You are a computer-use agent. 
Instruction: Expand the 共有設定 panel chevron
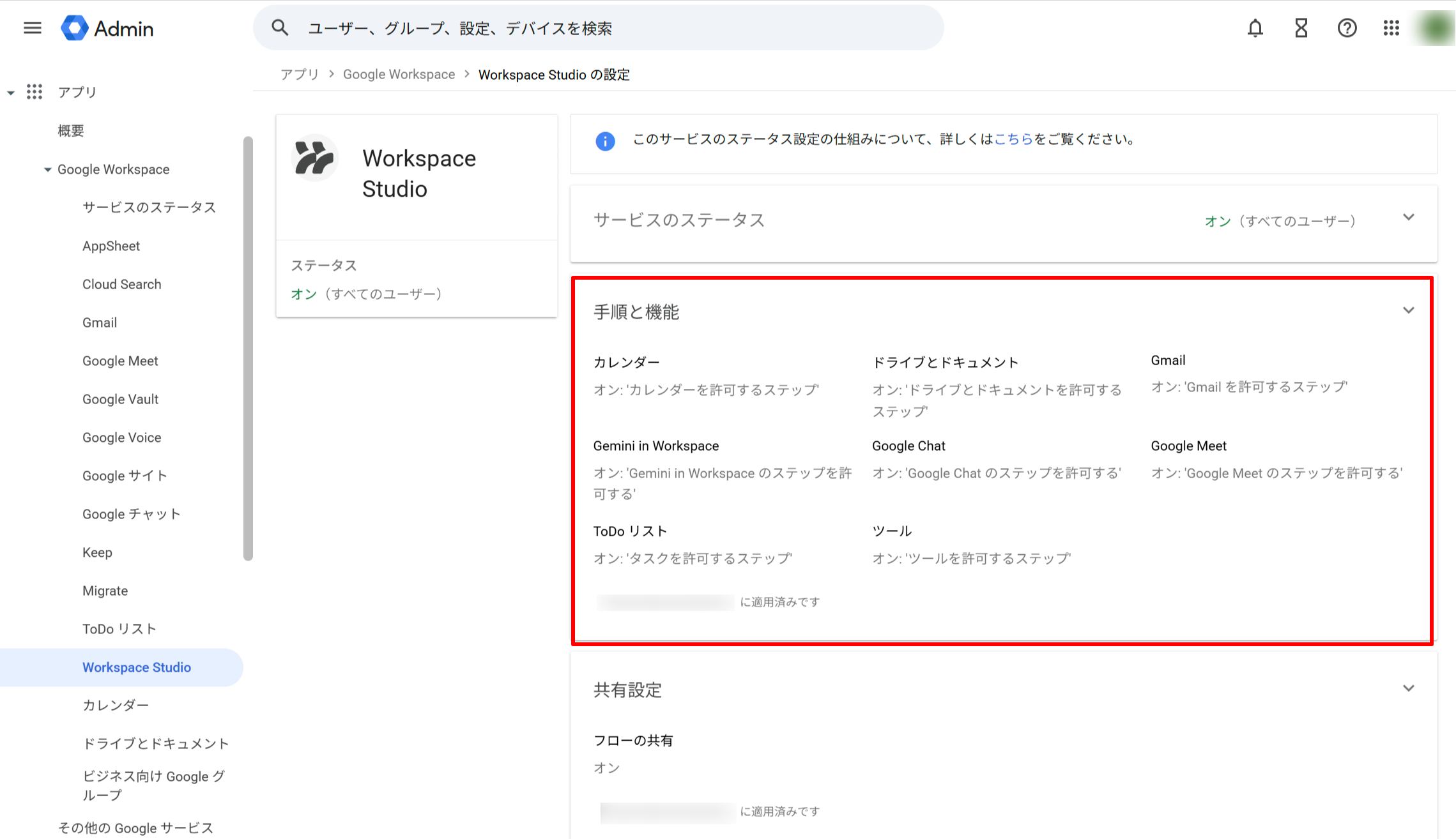(1408, 688)
